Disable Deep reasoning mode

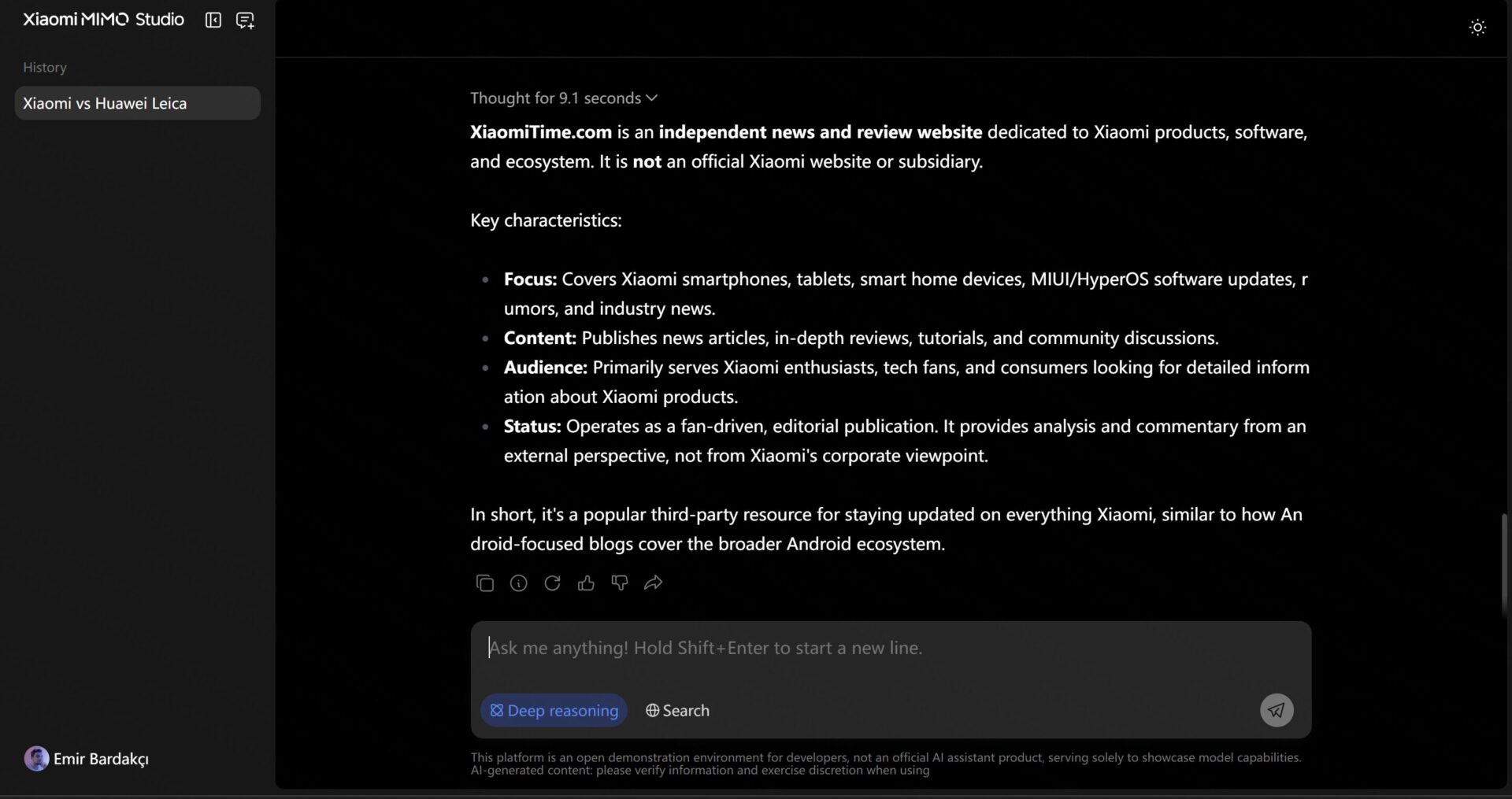point(553,709)
